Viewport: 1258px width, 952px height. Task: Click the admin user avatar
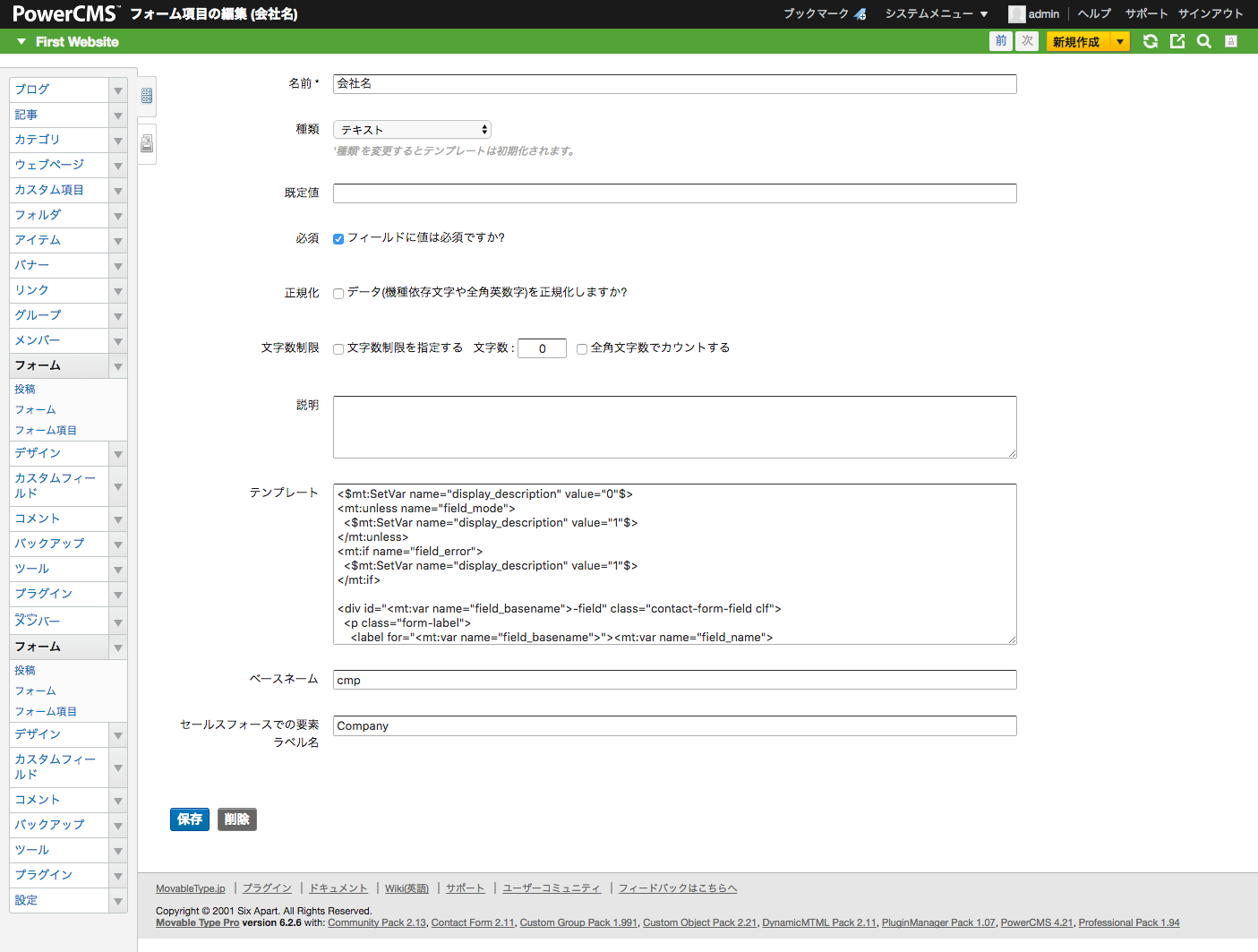[x=1016, y=13]
